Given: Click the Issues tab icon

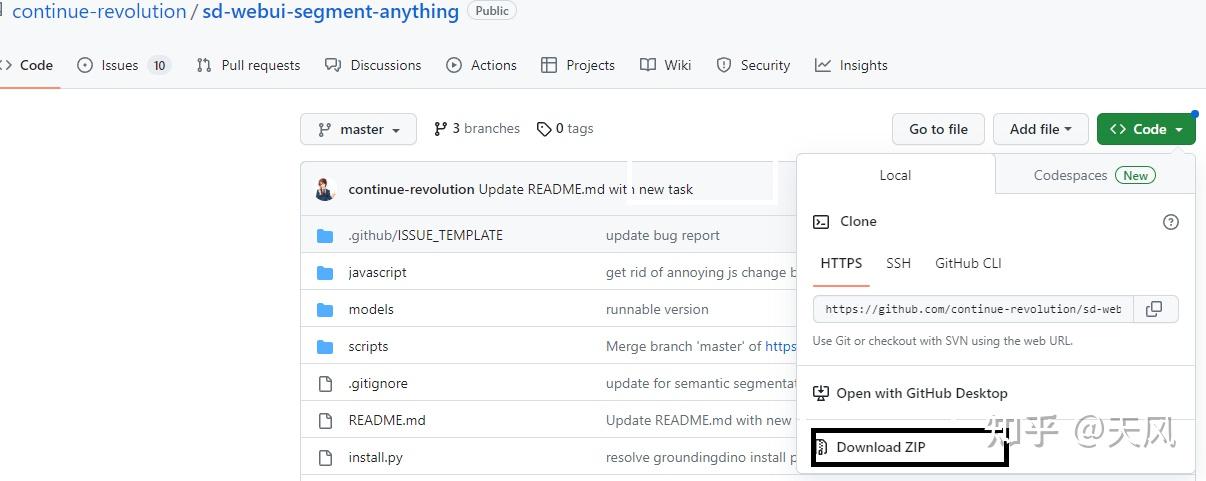Looking at the screenshot, I should coord(85,65).
